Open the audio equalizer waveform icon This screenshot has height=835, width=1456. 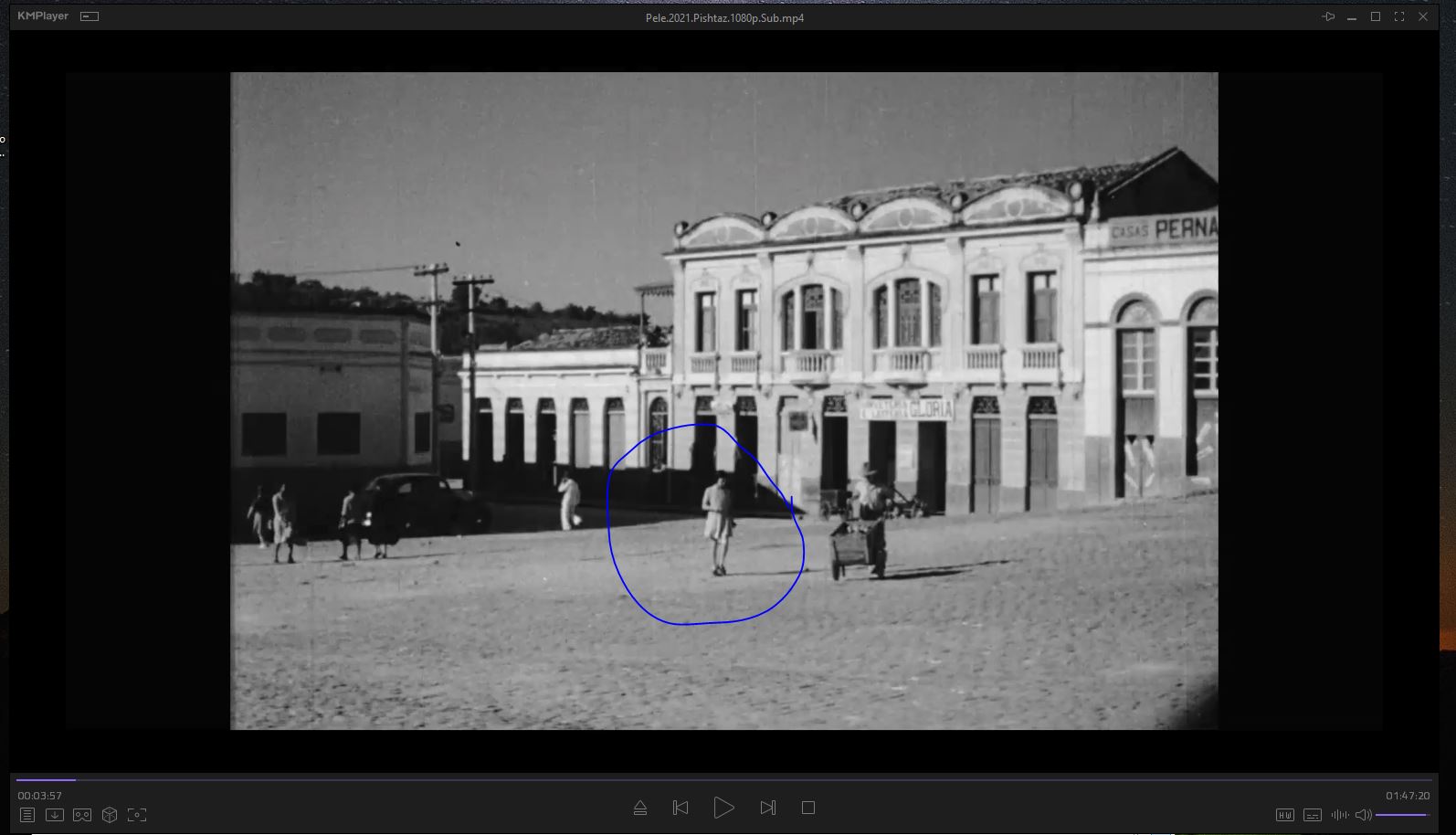click(x=1340, y=815)
